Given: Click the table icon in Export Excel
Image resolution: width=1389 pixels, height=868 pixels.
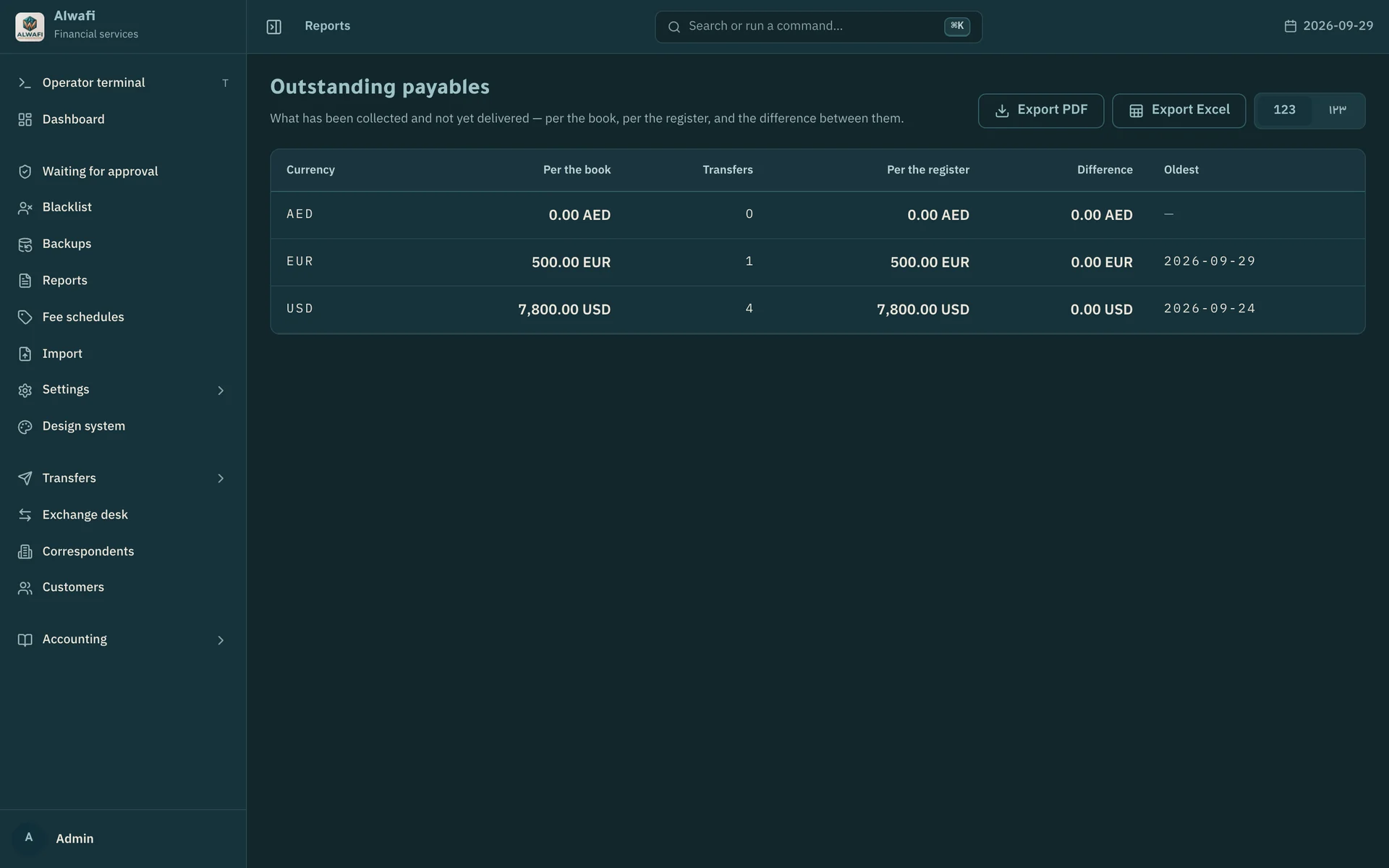Looking at the screenshot, I should click(1136, 111).
